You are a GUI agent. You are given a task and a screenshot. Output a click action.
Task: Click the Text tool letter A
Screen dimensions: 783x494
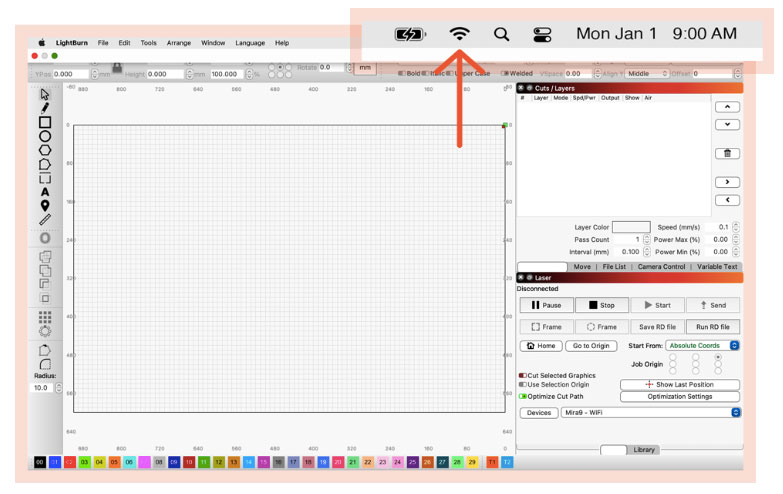click(x=45, y=192)
